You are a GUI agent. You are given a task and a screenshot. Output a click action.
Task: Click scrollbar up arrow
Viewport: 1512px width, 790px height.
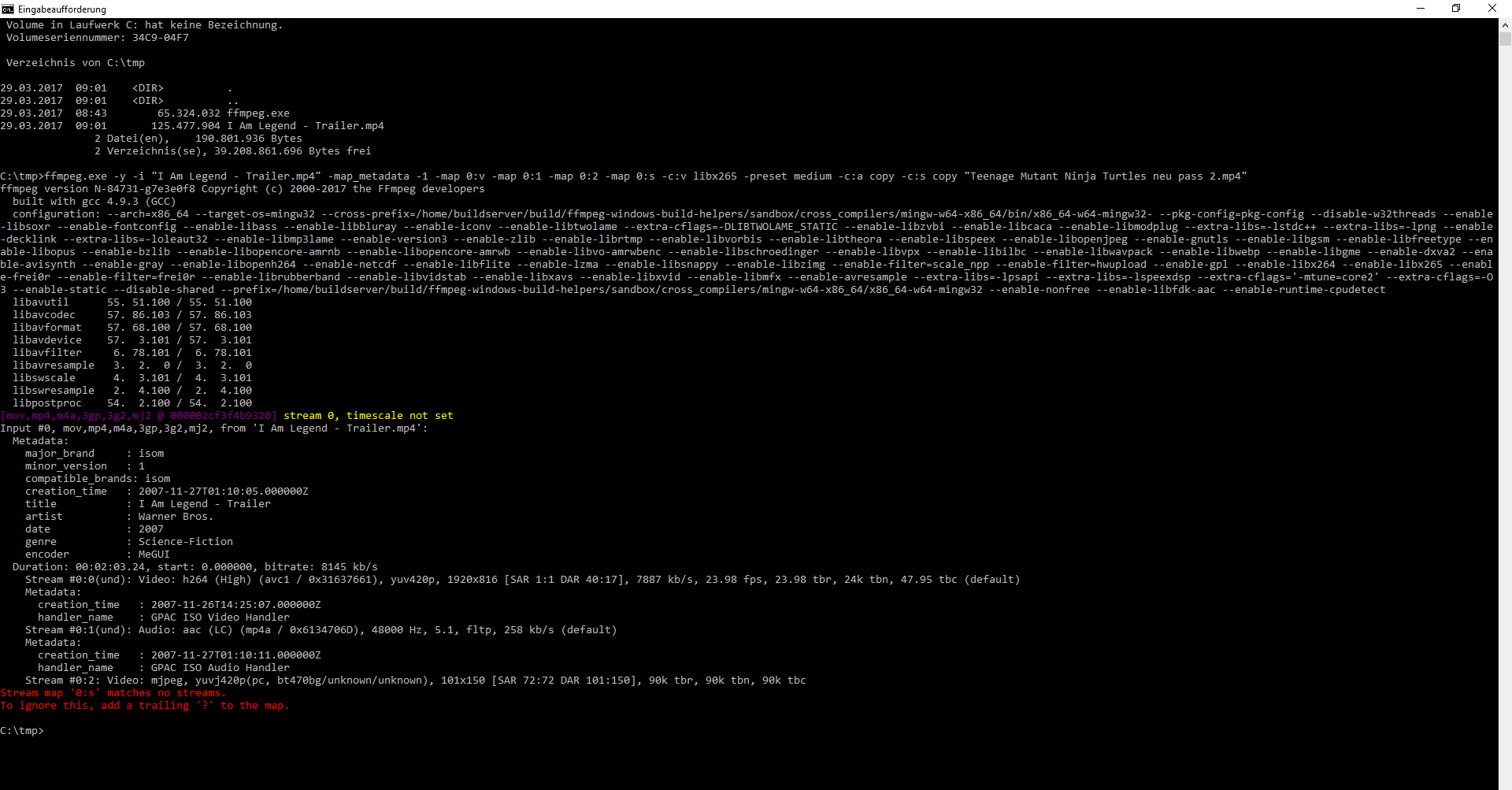tap(1505, 24)
